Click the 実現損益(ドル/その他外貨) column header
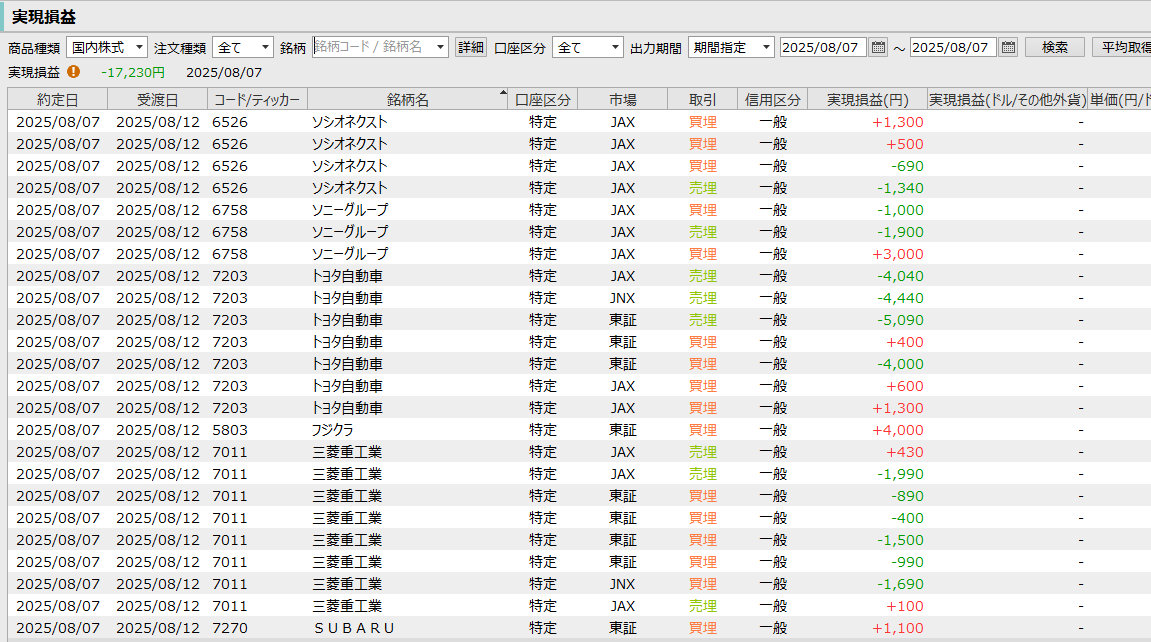The image size is (1151, 642). tap(1007, 100)
